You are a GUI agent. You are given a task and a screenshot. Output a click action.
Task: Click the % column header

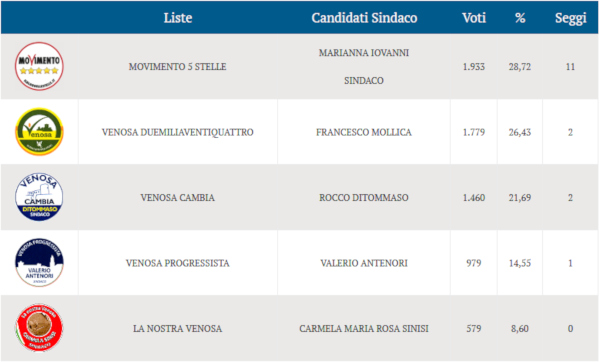click(520, 18)
